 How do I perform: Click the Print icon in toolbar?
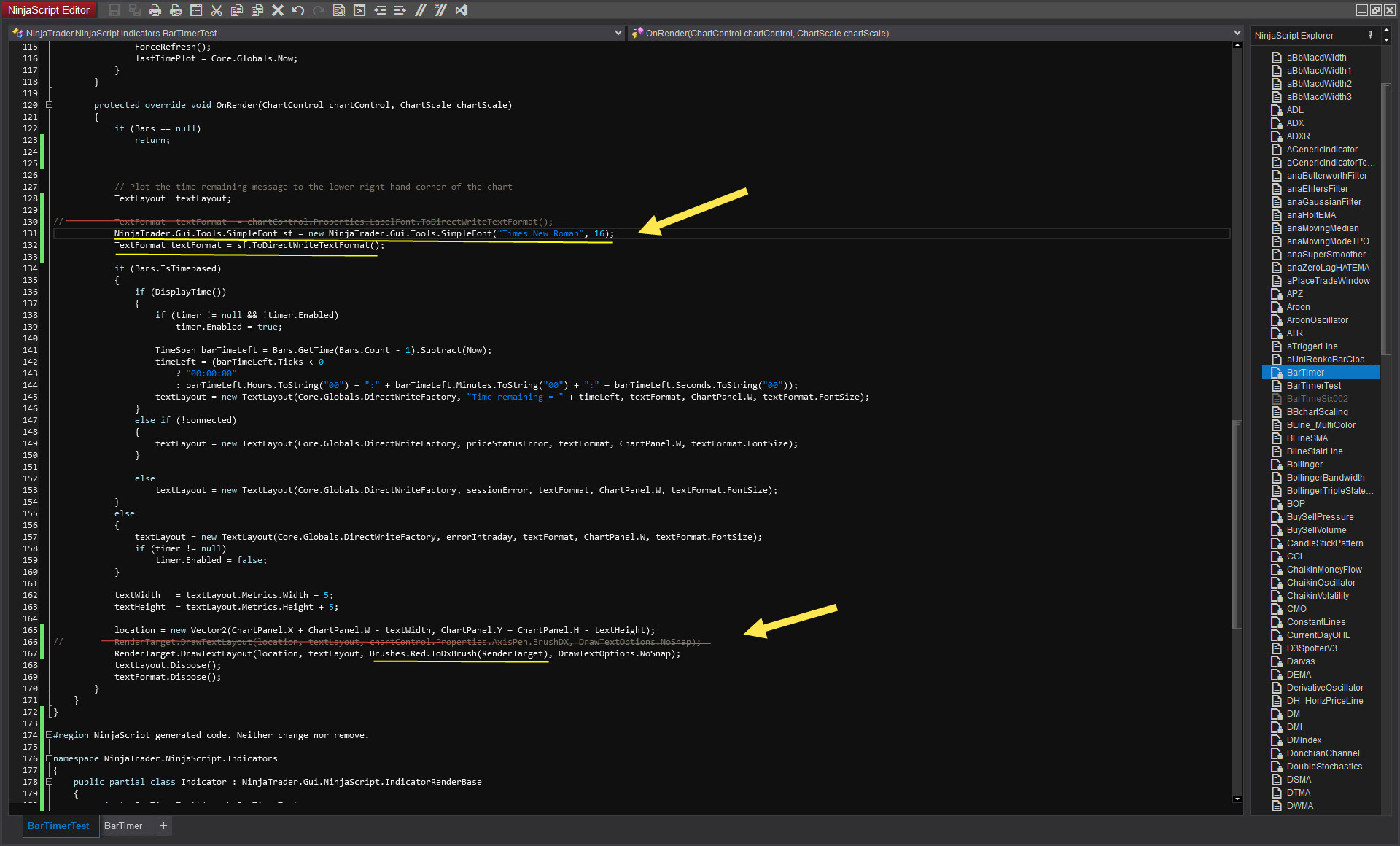click(155, 10)
